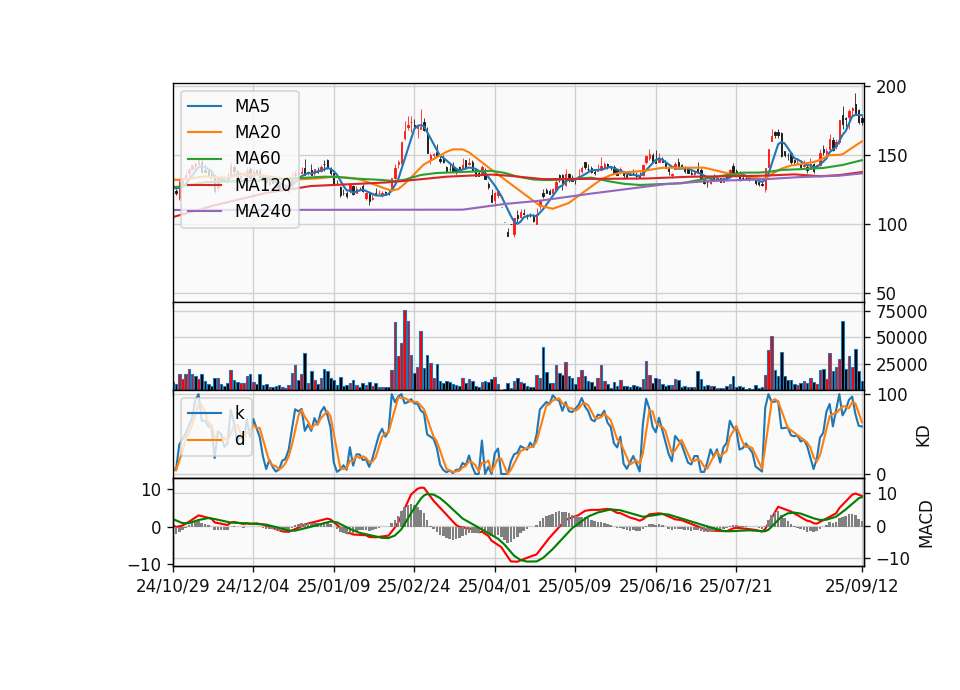The image size is (960, 690).
Task: Click the 50000 volume axis tick
Action: (901, 338)
